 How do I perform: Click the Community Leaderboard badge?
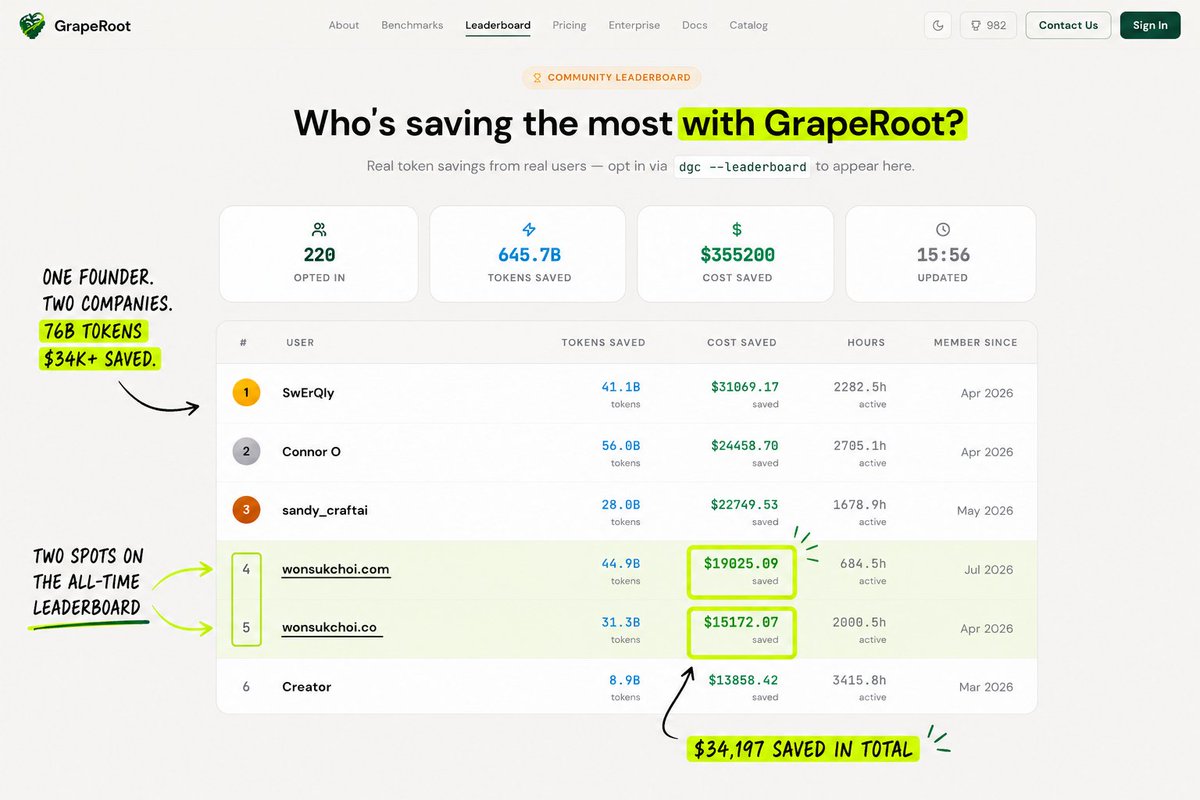pos(612,77)
